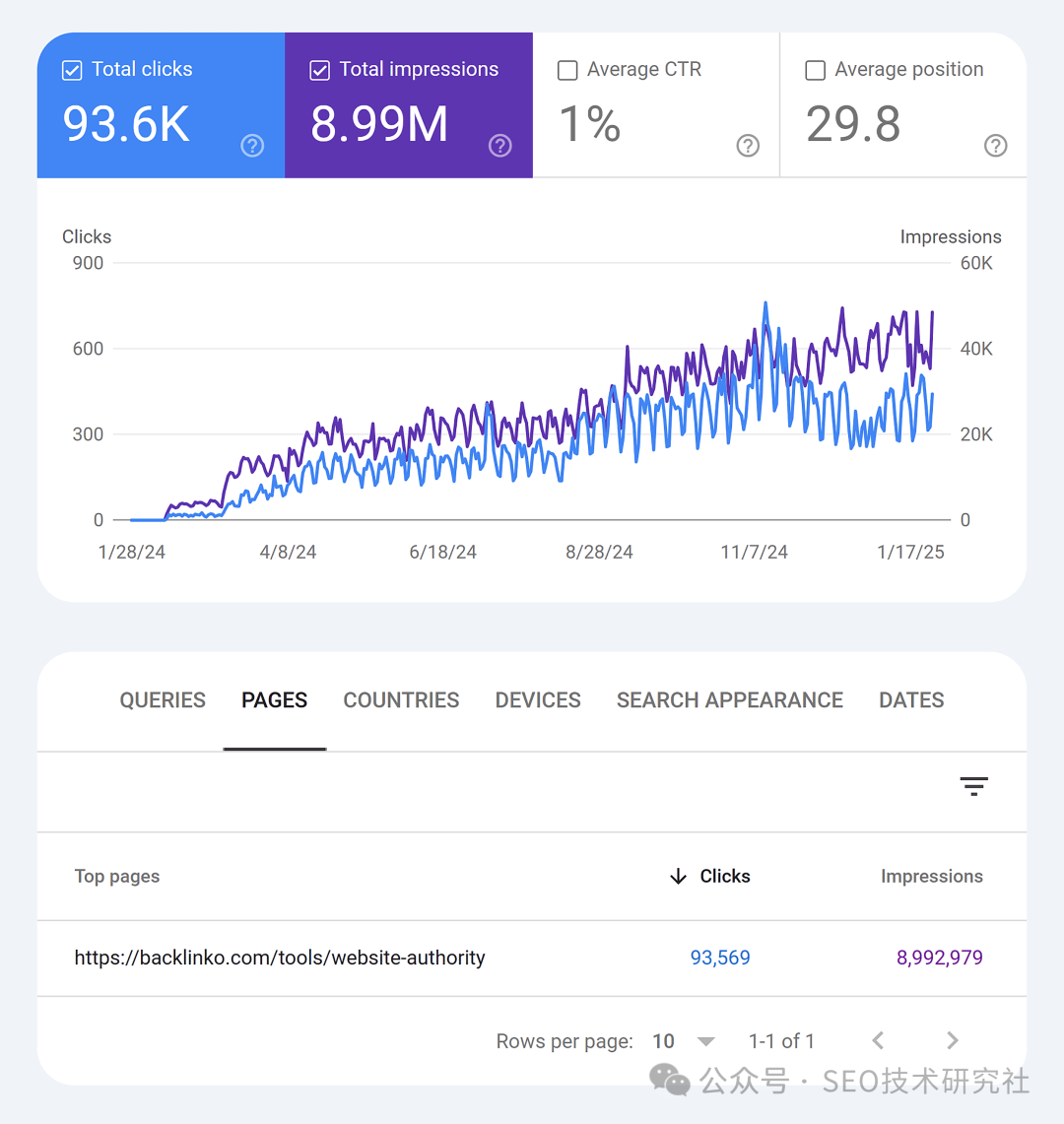Uncheck the Total impressions checkbox
Viewport: 1064px width, 1124px height.
319,70
